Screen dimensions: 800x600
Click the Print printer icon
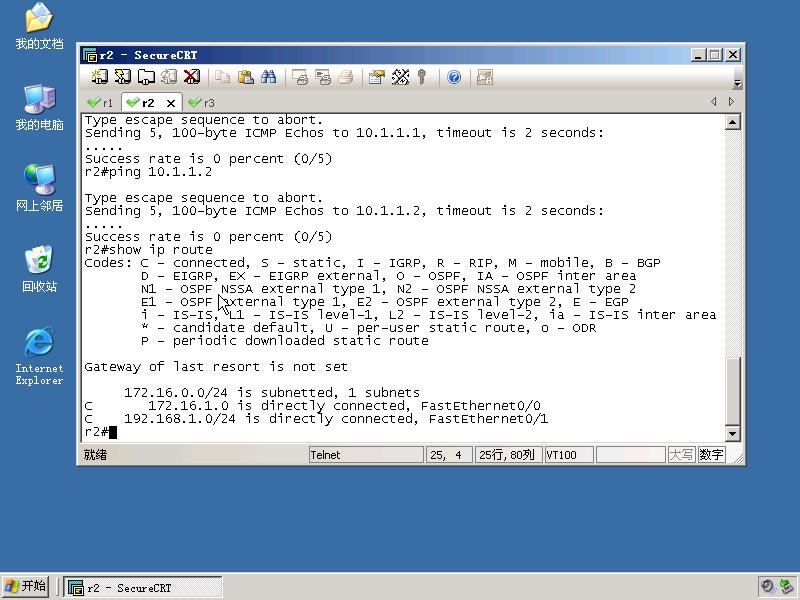tap(346, 77)
